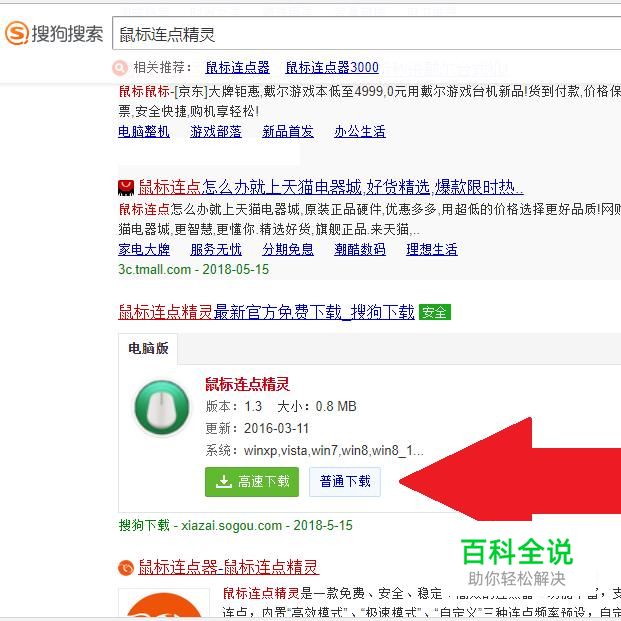The width and height of the screenshot is (621, 621).
Task: Open the 鼠标连点怎么办就上天猫电器城 result title
Action: pos(331,187)
